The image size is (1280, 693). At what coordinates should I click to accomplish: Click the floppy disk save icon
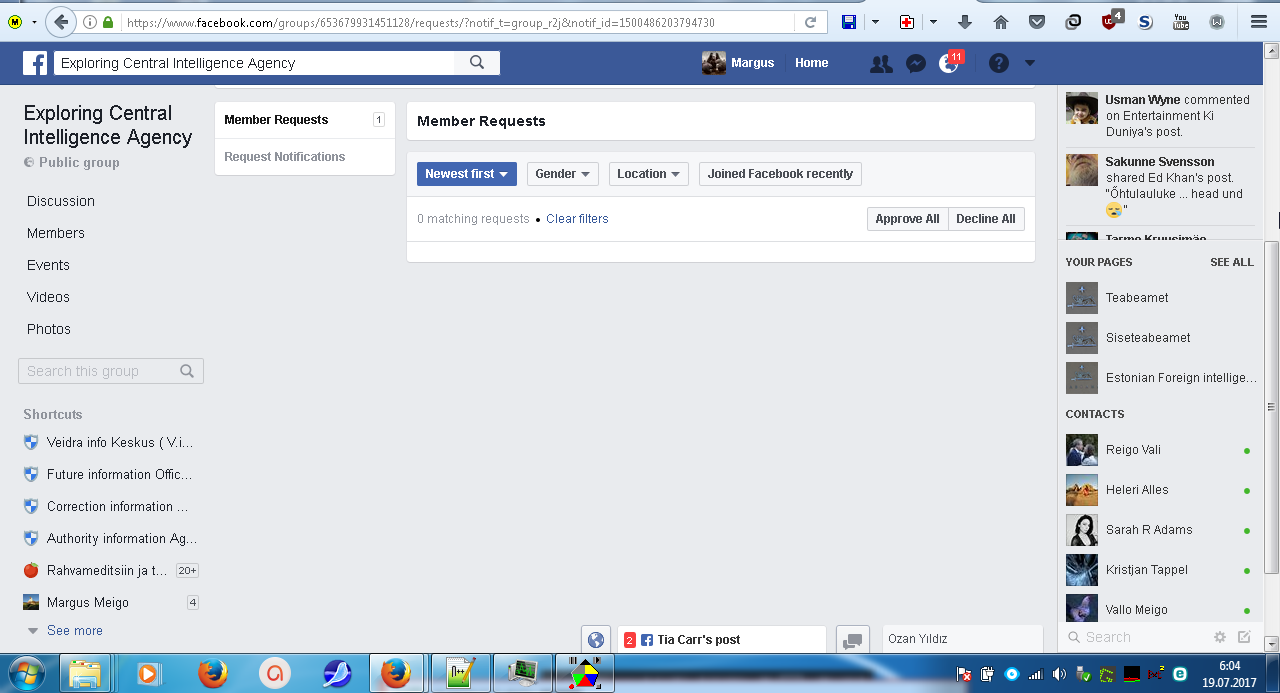point(849,22)
